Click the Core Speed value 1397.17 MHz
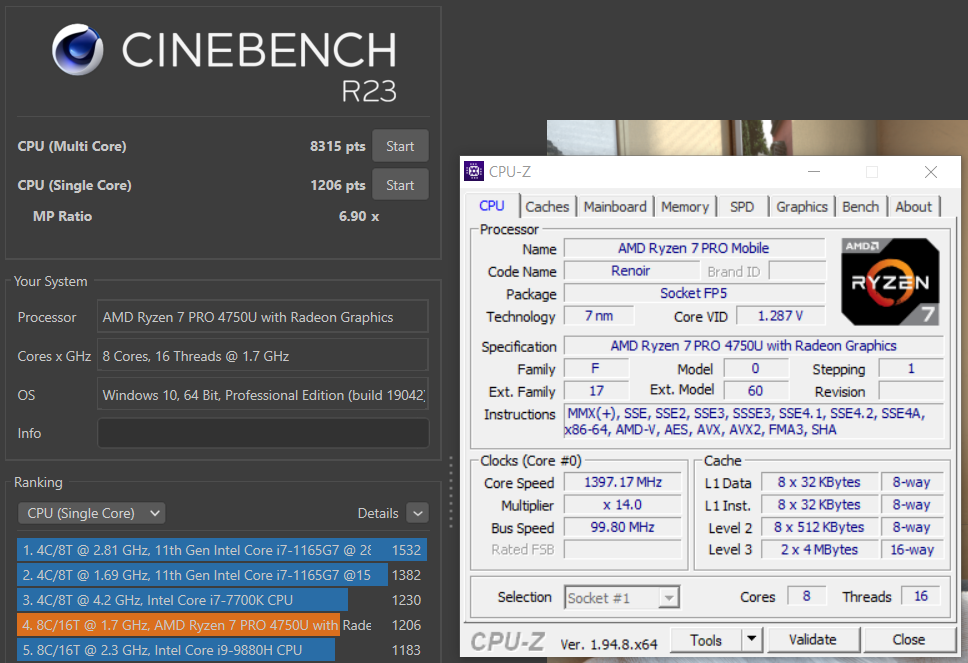 click(623, 482)
